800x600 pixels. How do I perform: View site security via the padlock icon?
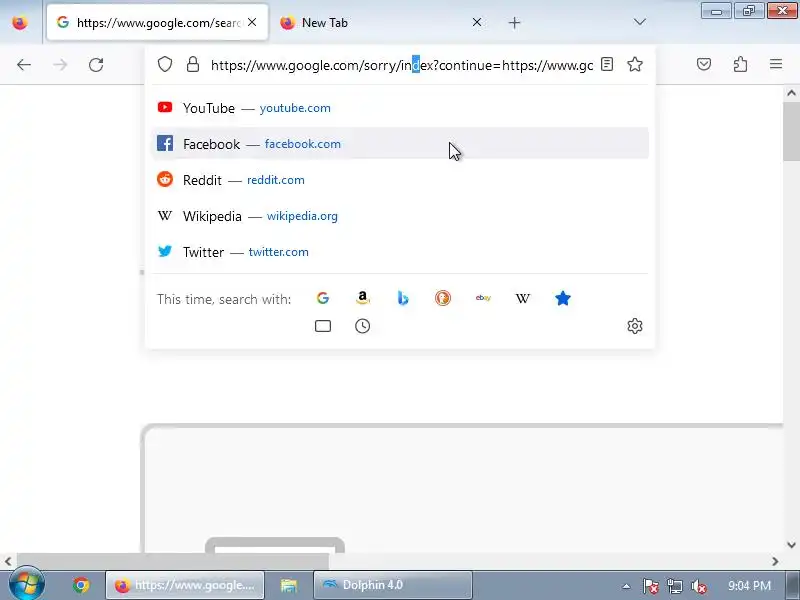pos(193,64)
